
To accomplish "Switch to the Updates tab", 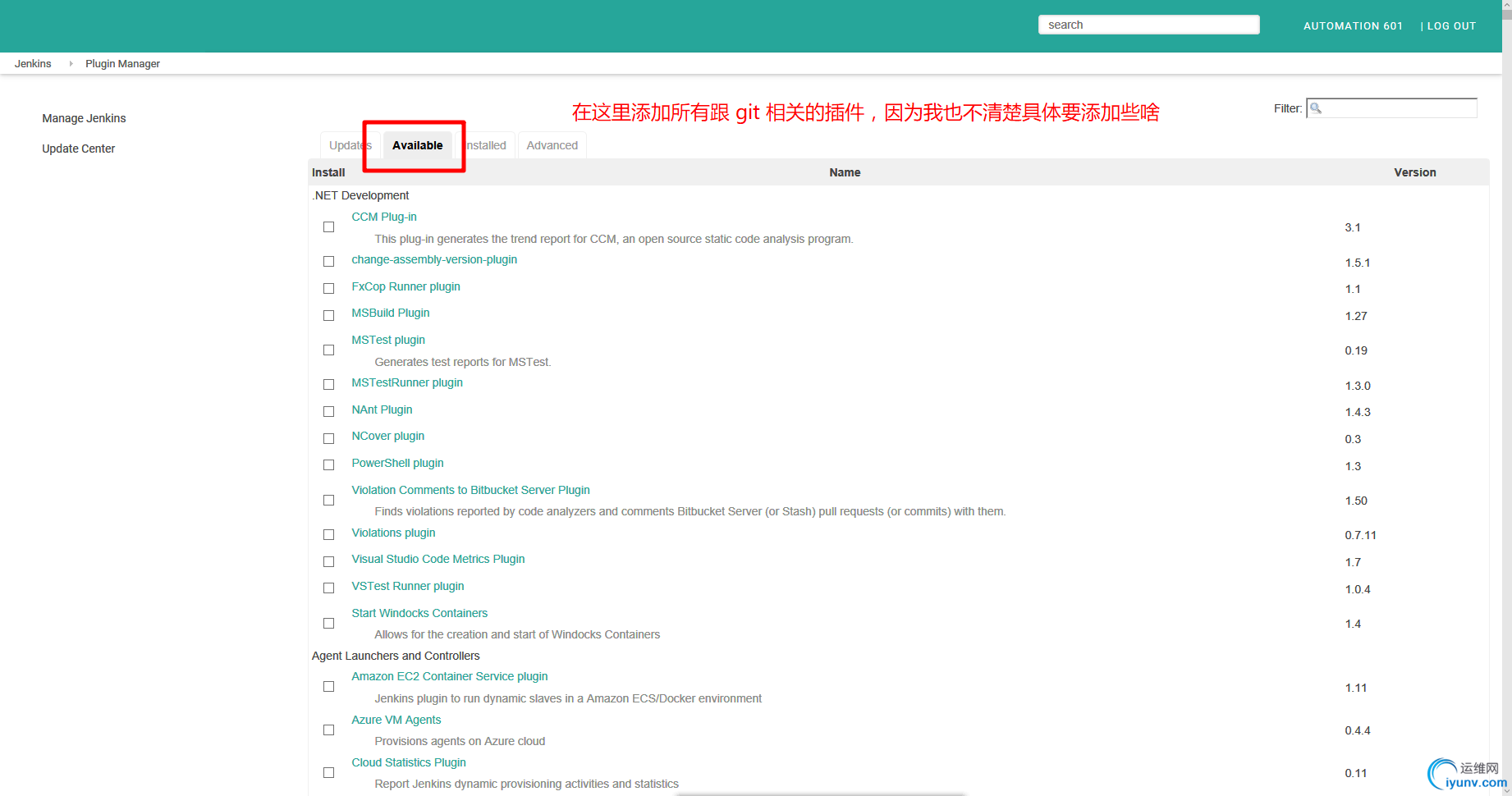I will click(350, 145).
